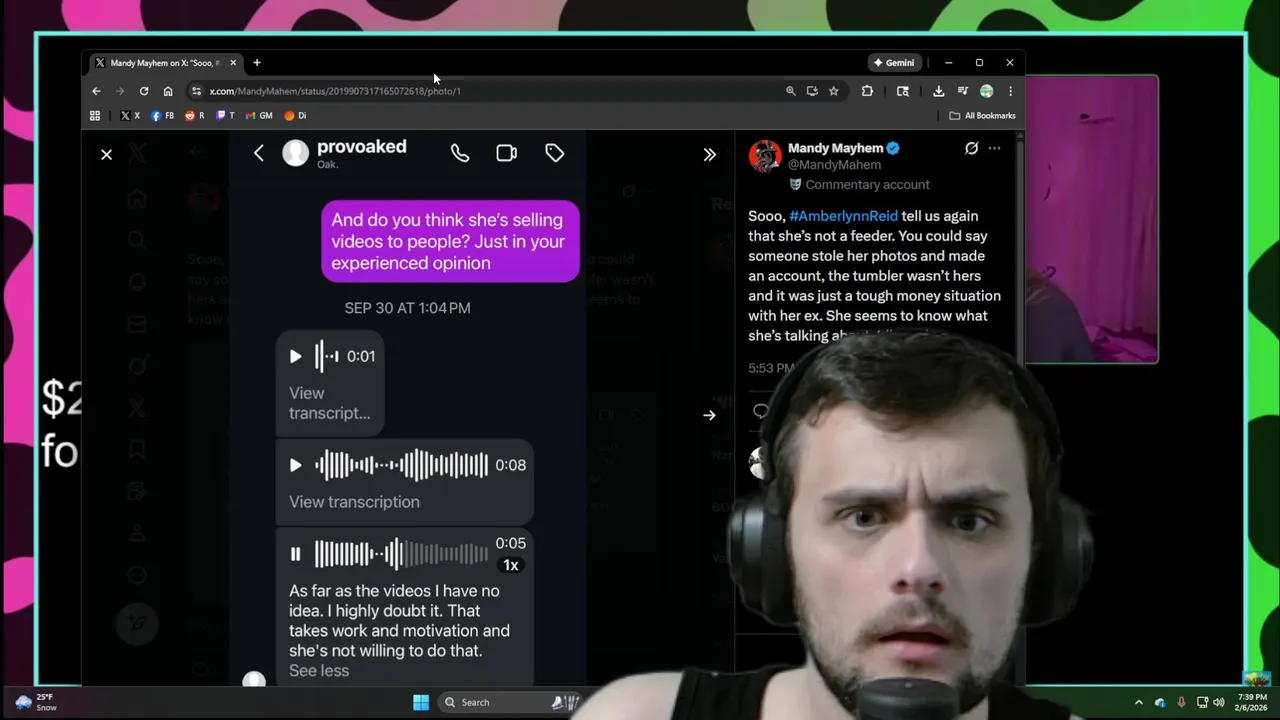This screenshot has width=1280, height=720.
Task: Reload the page with the refresh icon
Action: tap(144, 91)
